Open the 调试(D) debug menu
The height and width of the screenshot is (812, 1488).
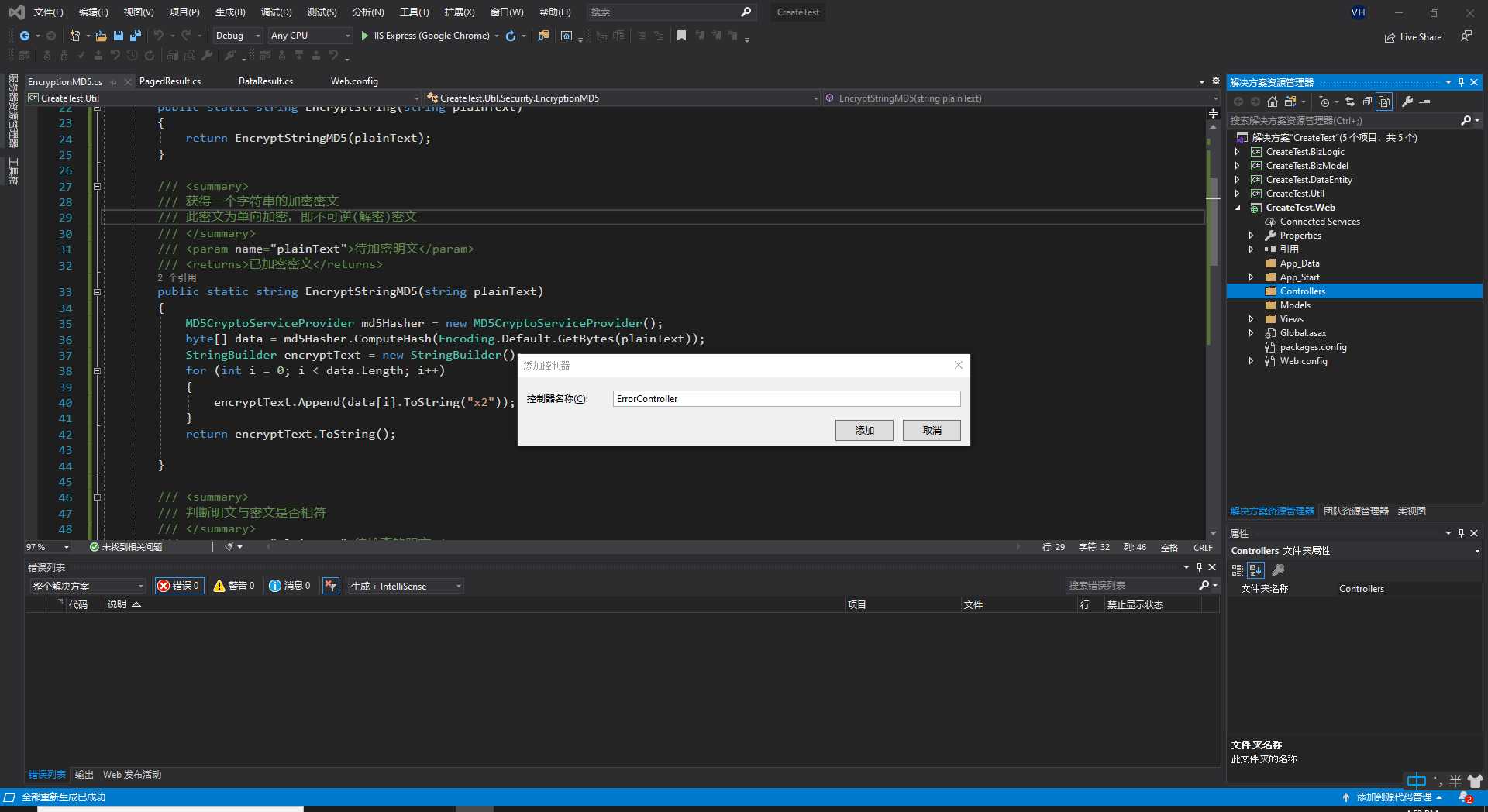[277, 12]
